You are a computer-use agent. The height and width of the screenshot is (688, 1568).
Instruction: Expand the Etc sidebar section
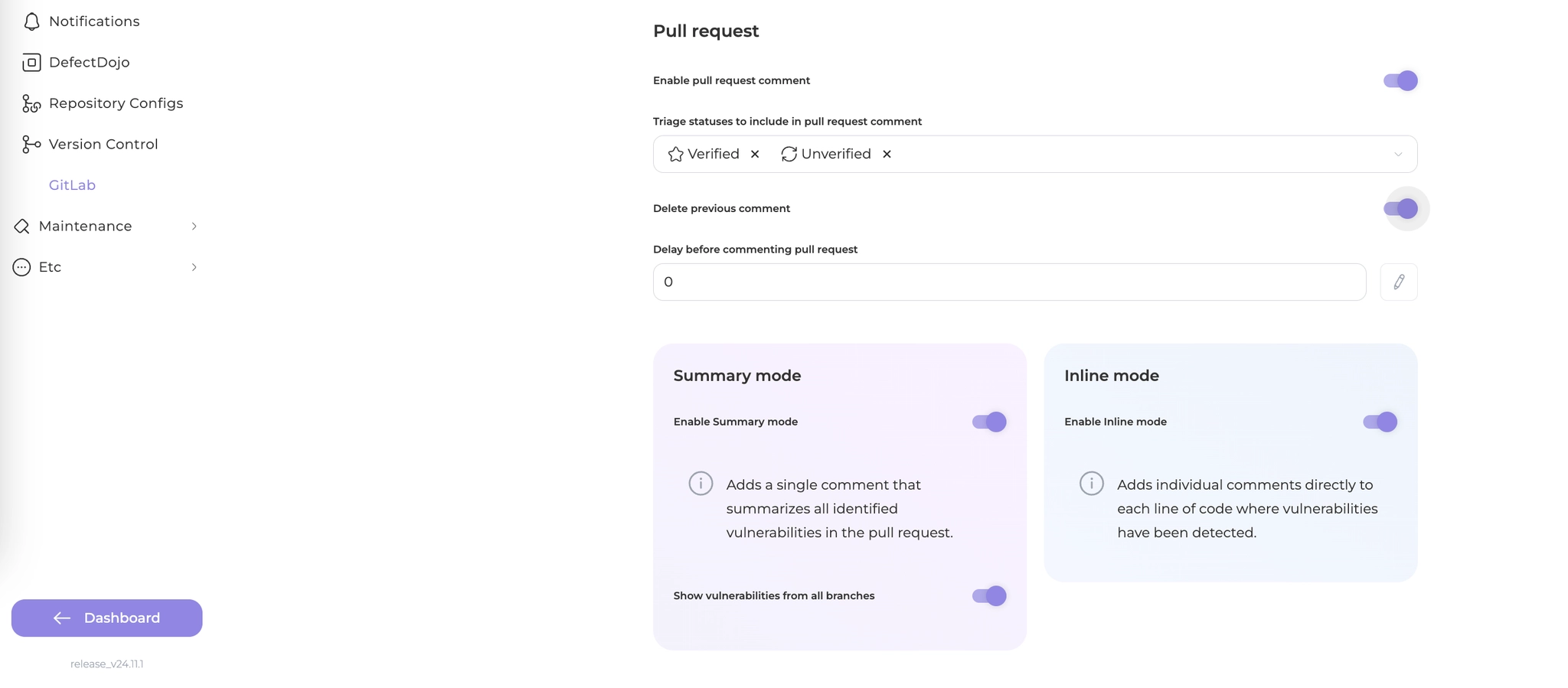tap(194, 267)
